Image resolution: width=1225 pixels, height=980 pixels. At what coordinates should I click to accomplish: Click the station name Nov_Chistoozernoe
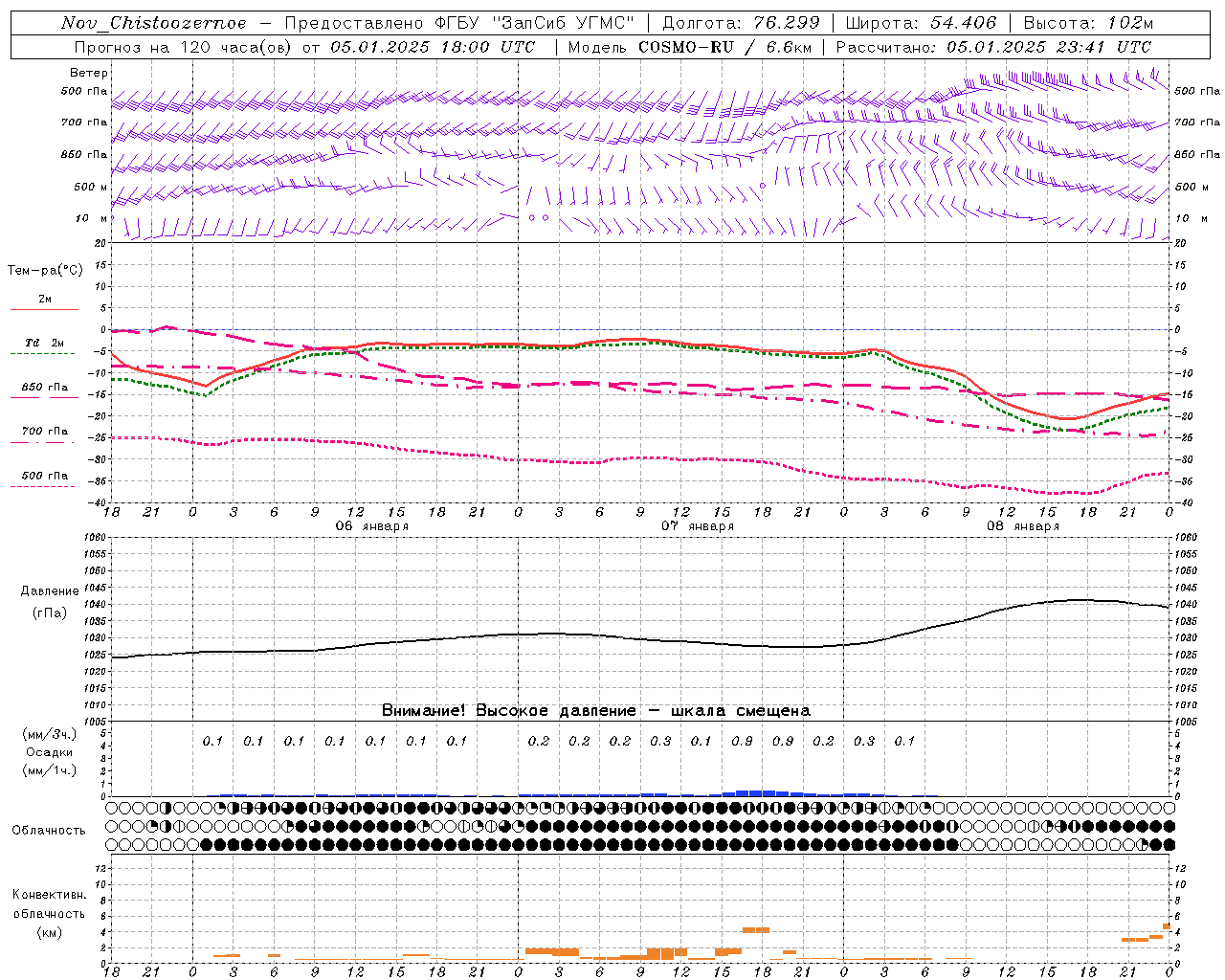tap(154, 23)
